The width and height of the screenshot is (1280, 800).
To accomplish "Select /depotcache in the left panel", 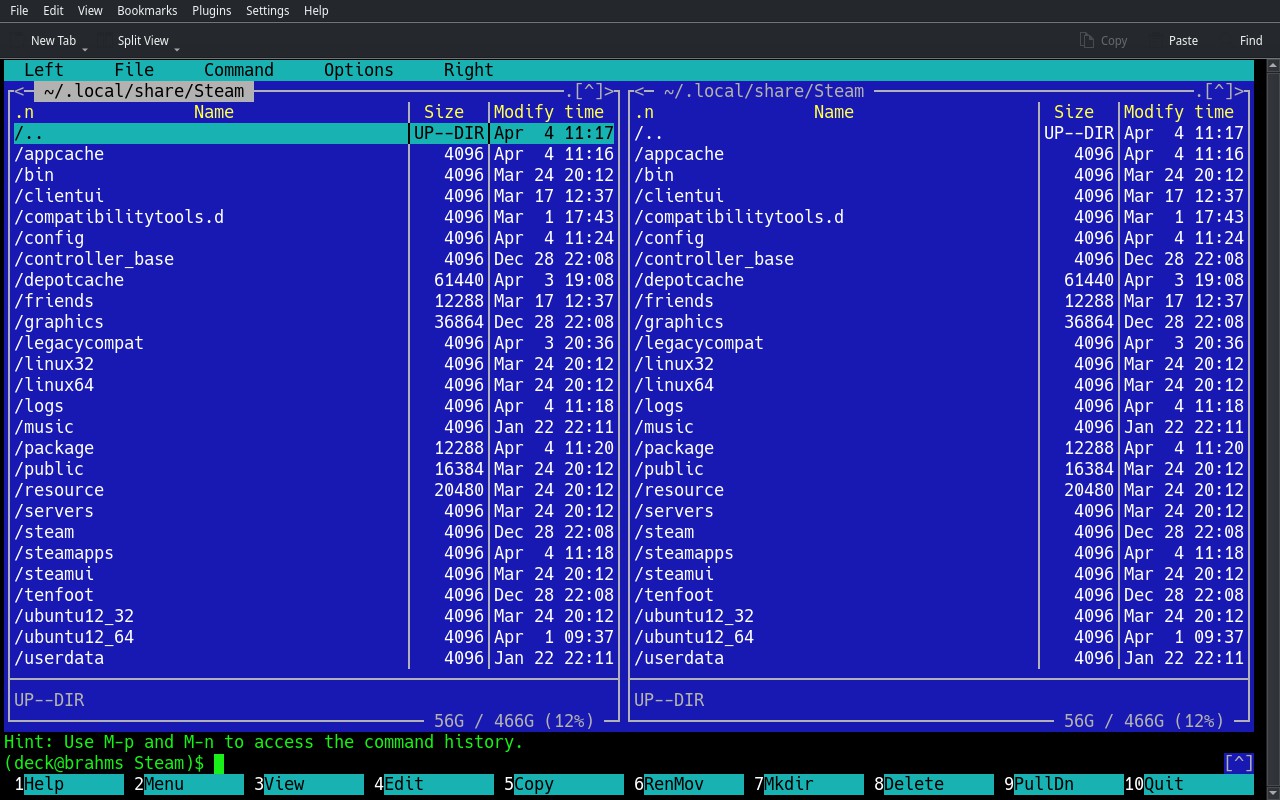I will point(314,280).
